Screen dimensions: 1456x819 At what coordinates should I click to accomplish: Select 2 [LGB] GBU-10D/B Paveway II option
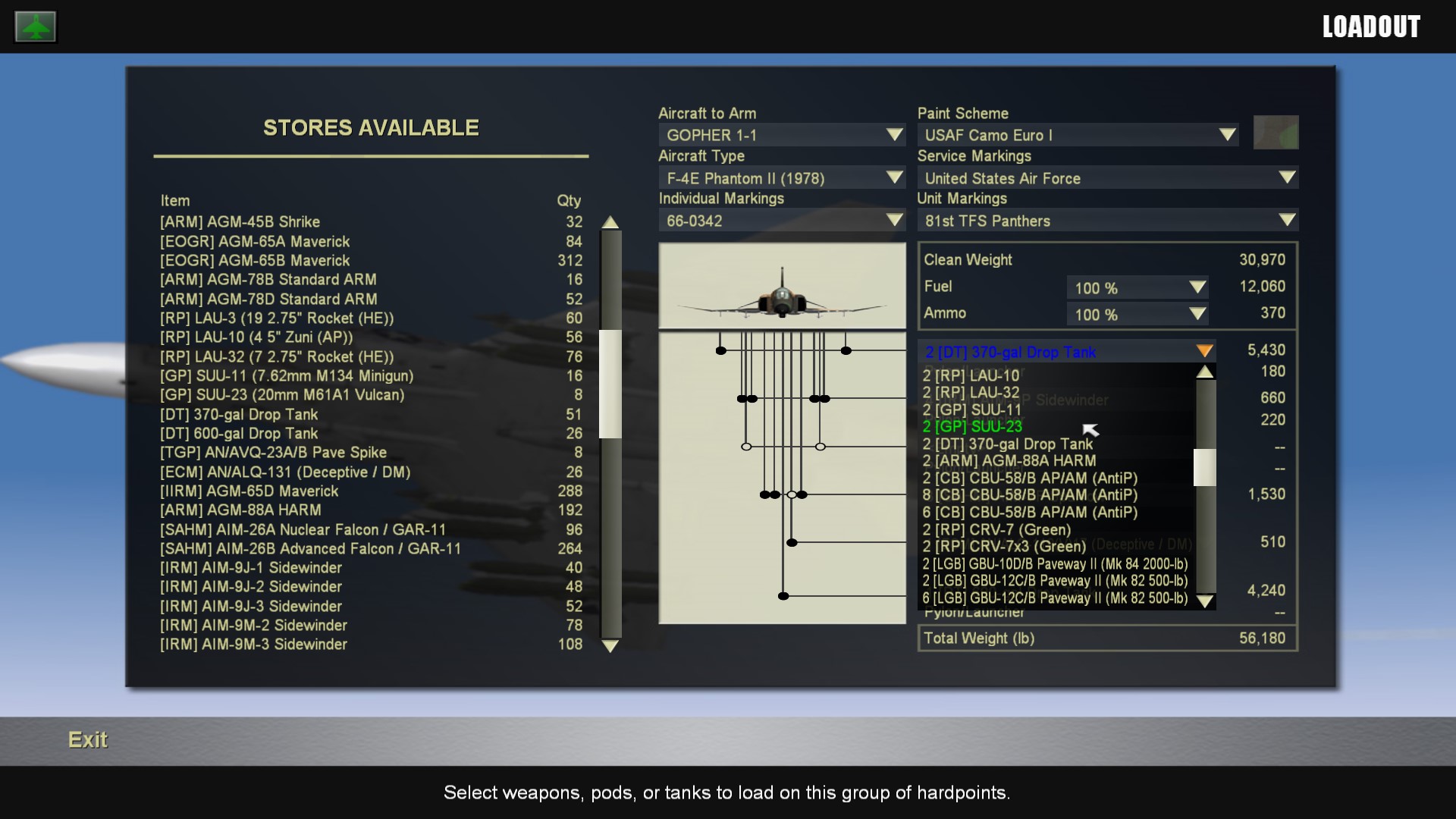coord(1055,564)
